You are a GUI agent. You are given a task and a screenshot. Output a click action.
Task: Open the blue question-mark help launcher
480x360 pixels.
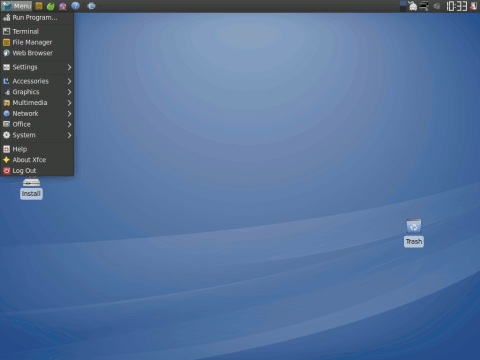point(76,6)
